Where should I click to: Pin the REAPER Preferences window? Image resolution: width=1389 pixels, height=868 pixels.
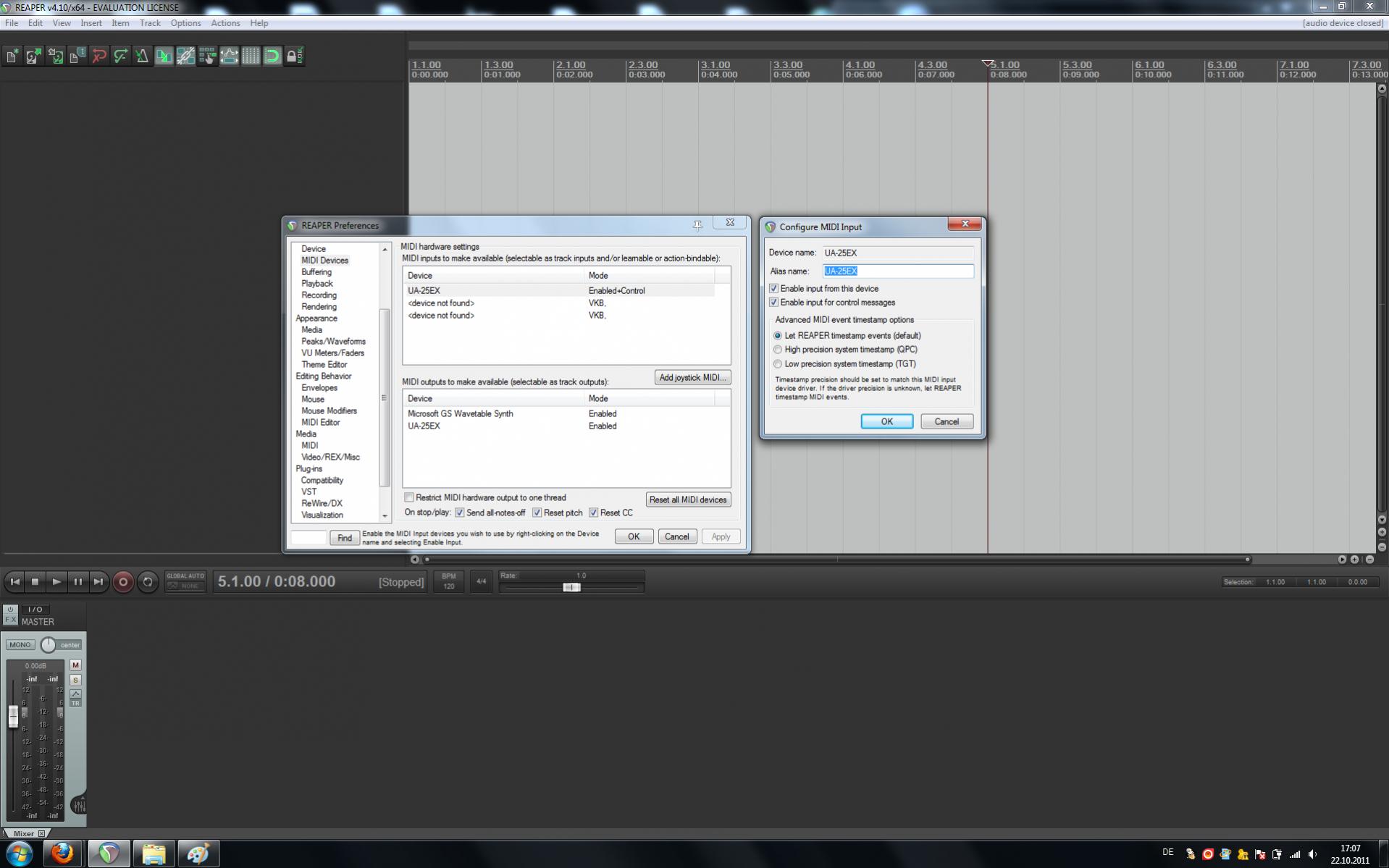click(697, 225)
